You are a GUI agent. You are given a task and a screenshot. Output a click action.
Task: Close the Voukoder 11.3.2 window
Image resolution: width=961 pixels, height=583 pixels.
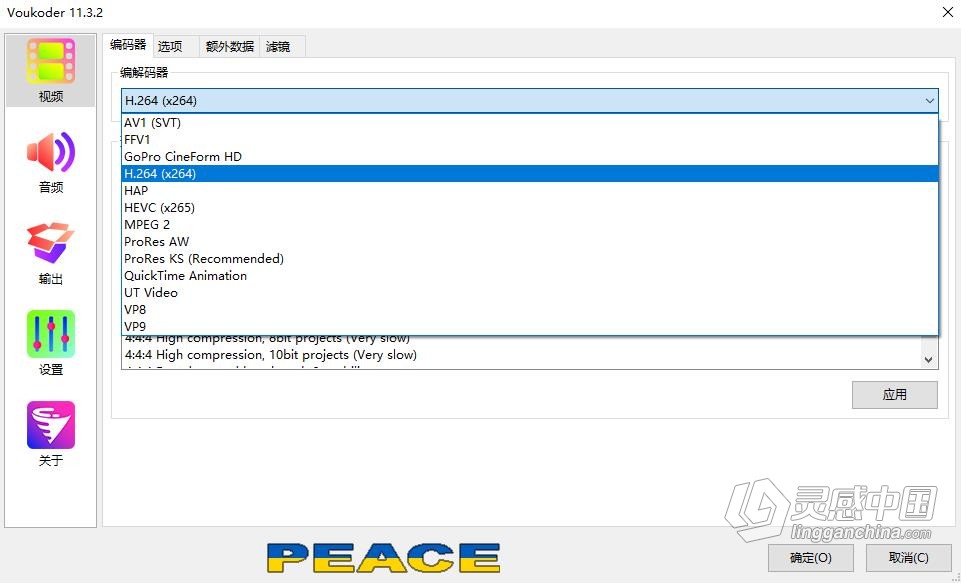(x=948, y=12)
